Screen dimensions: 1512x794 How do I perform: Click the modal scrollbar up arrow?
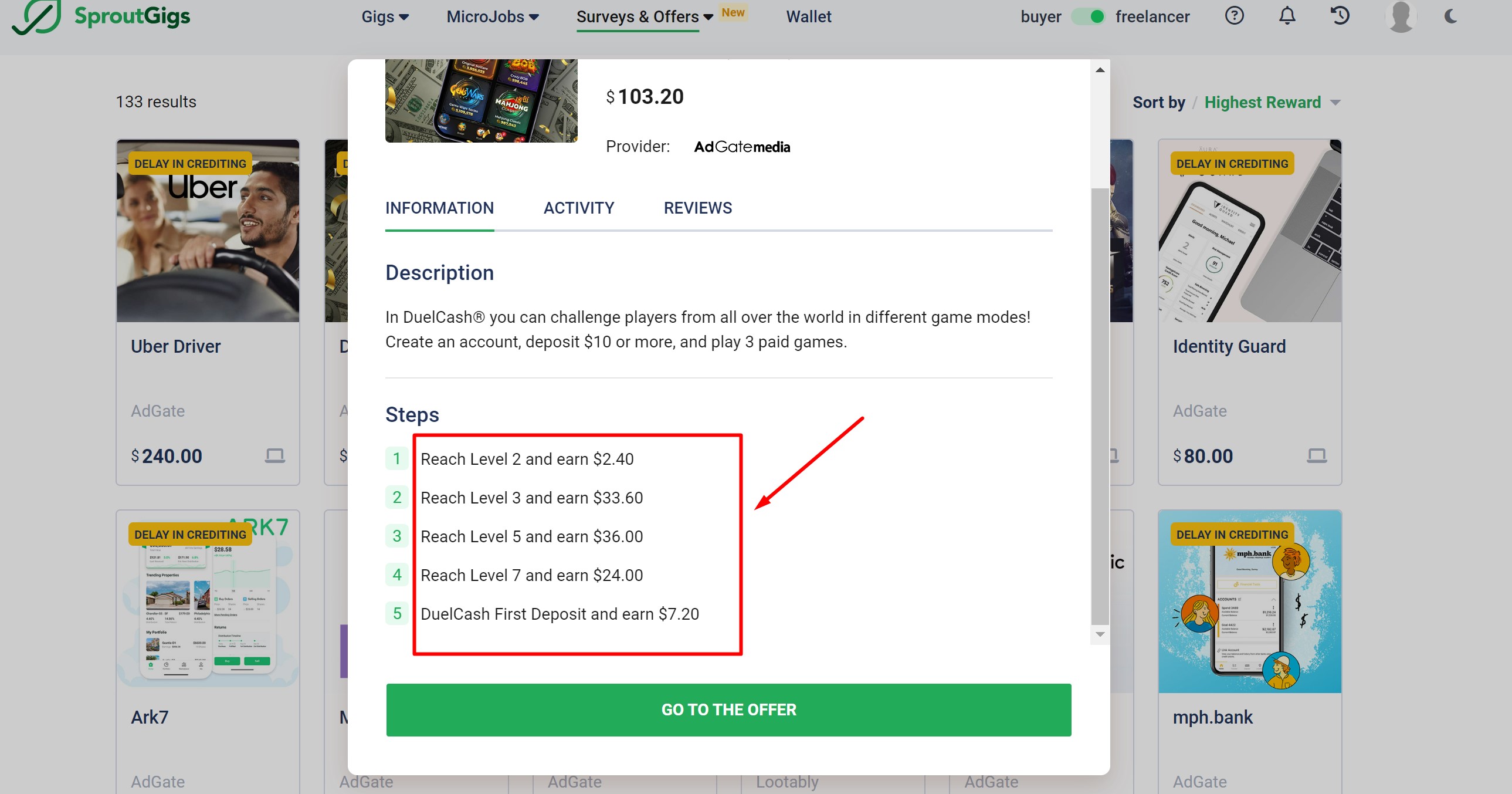pyautogui.click(x=1100, y=70)
